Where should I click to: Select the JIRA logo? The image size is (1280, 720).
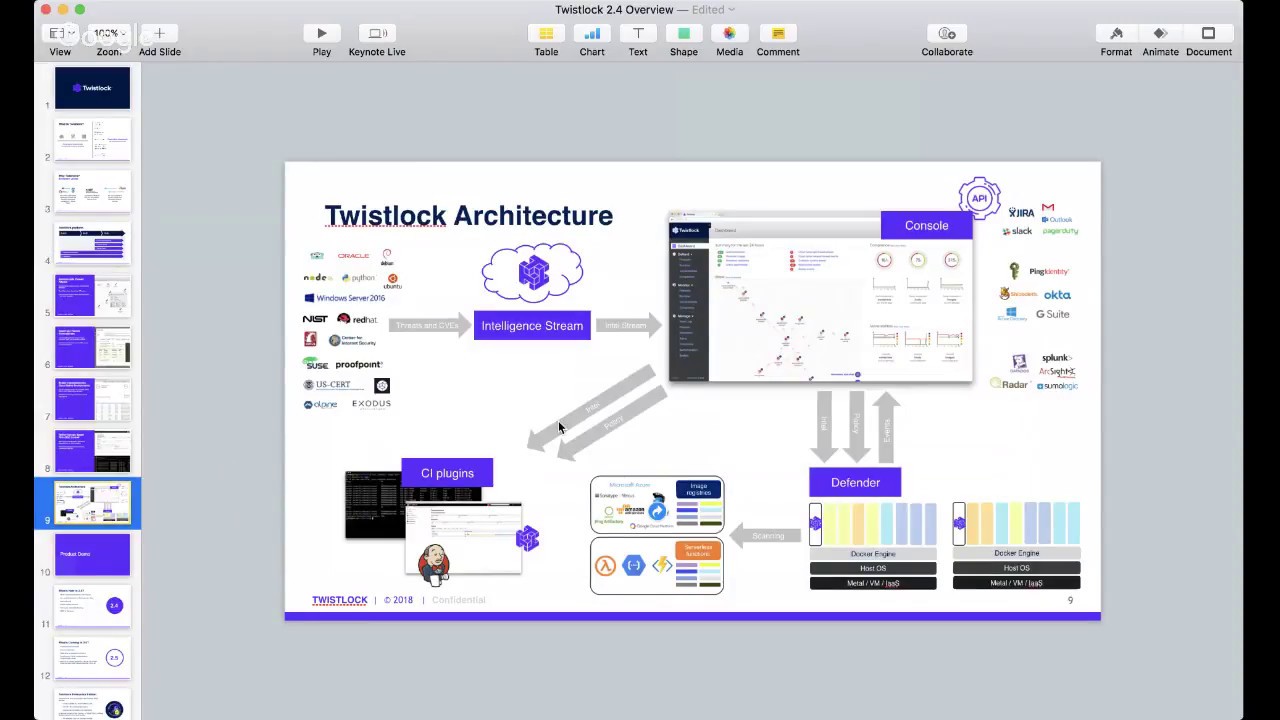1021,212
